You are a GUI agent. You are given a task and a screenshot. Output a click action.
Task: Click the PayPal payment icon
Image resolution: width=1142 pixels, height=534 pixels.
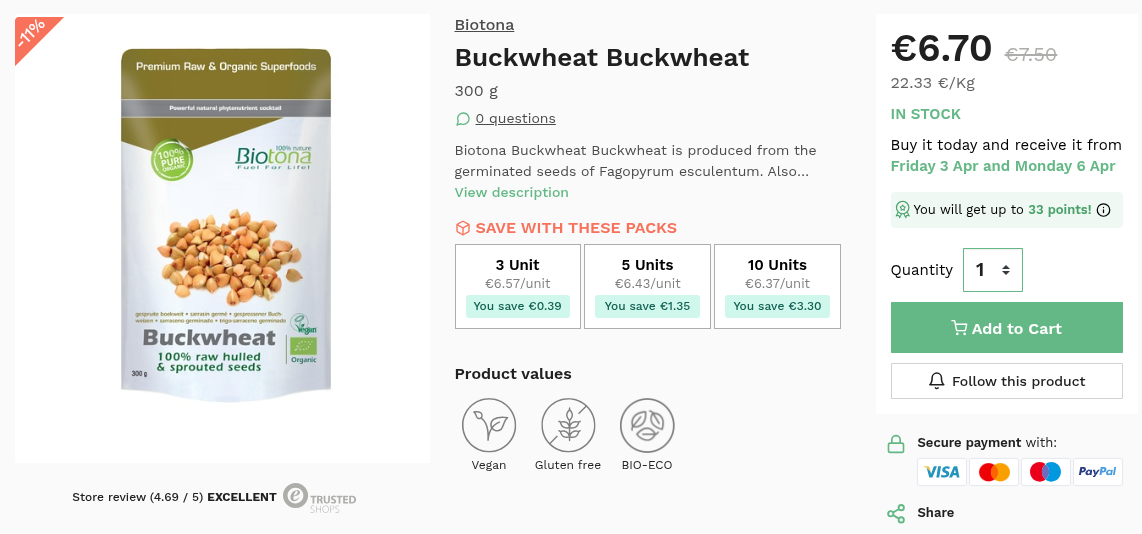tap(1098, 472)
